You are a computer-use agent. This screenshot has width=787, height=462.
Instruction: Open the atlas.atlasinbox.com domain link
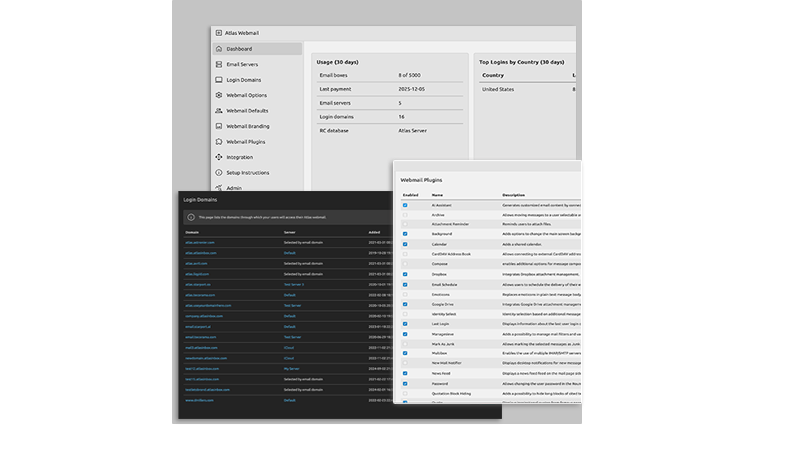coord(201,253)
